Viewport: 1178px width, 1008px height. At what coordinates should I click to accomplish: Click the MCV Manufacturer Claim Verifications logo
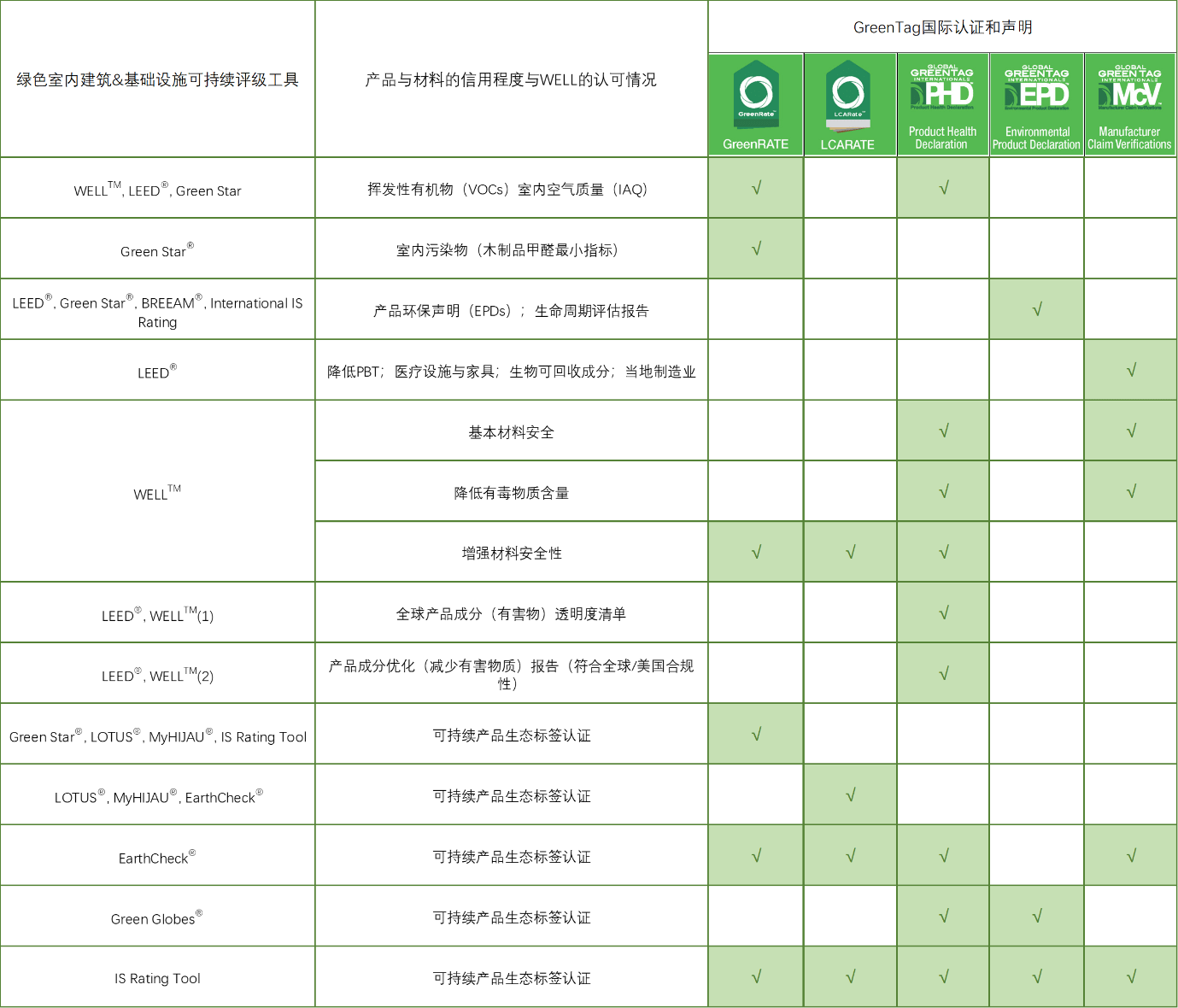[x=1130, y=104]
